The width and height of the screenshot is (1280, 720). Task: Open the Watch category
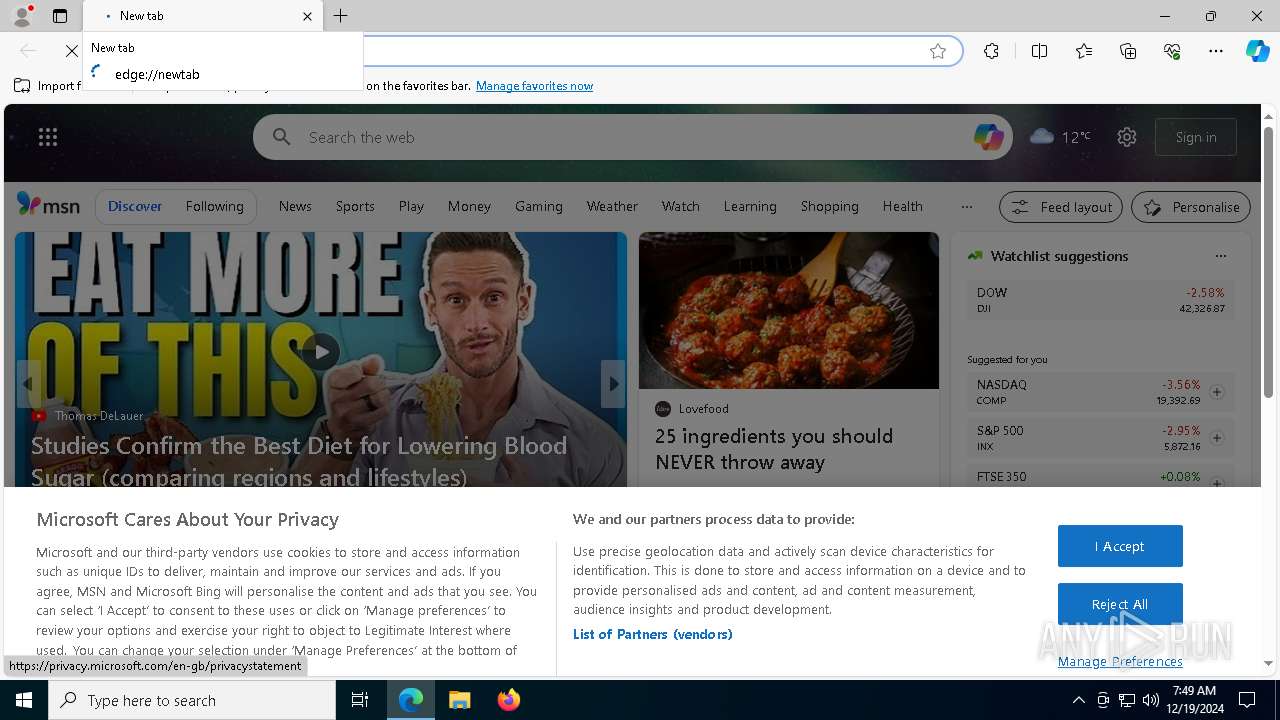(x=681, y=206)
